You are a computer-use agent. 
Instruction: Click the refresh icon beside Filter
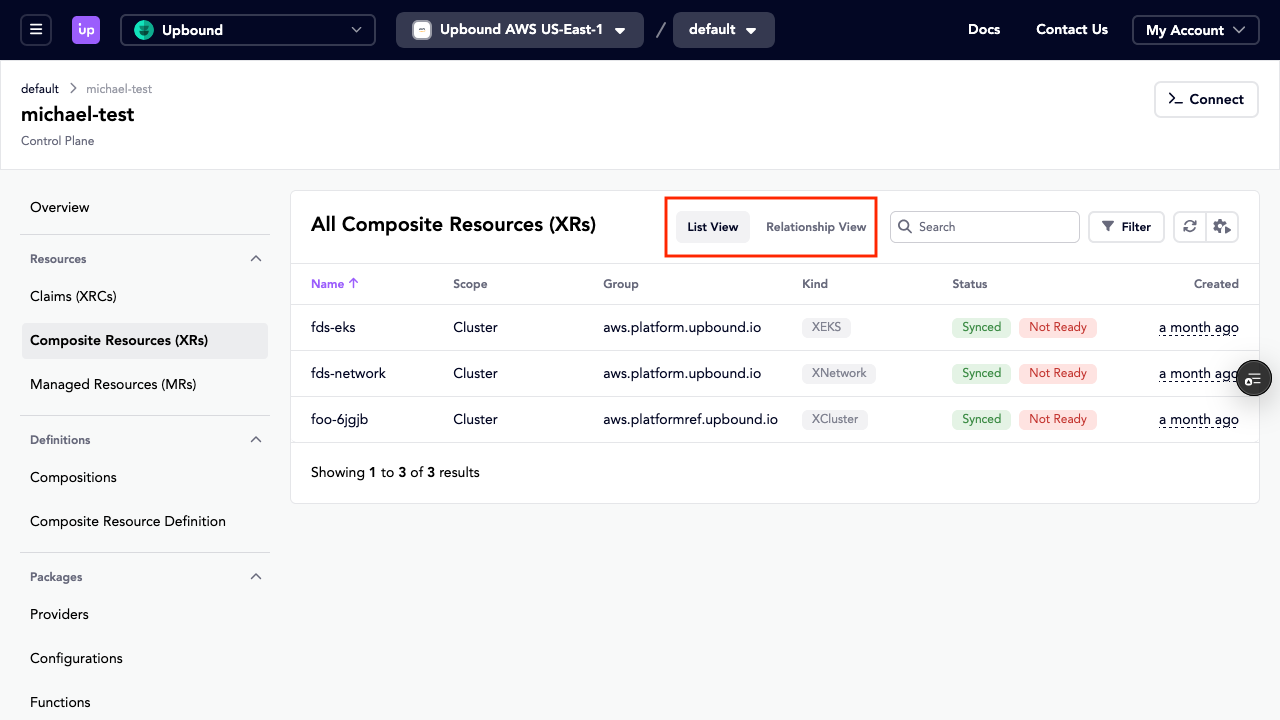[1189, 227]
